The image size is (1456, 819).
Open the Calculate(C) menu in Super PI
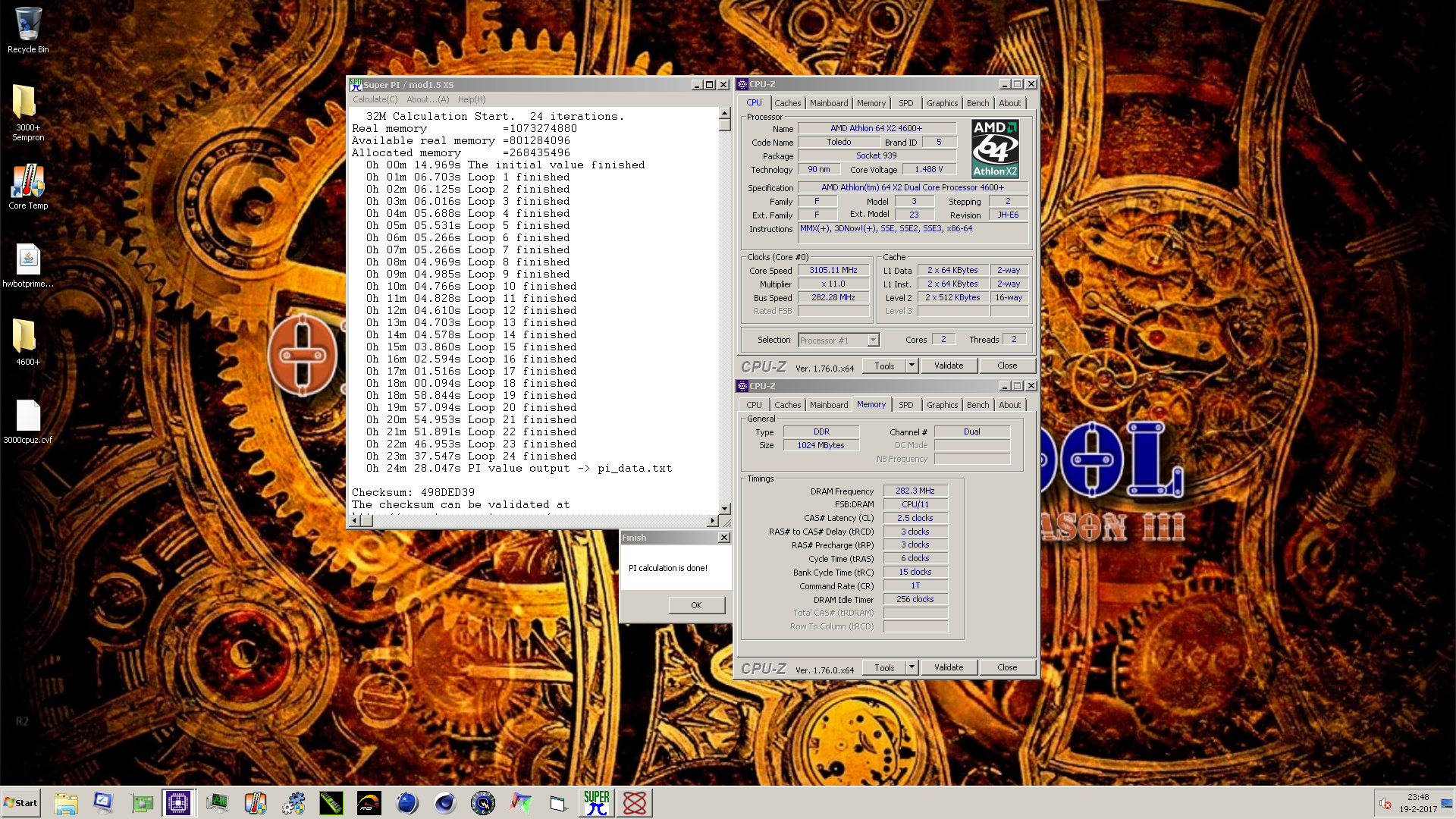[x=375, y=99]
